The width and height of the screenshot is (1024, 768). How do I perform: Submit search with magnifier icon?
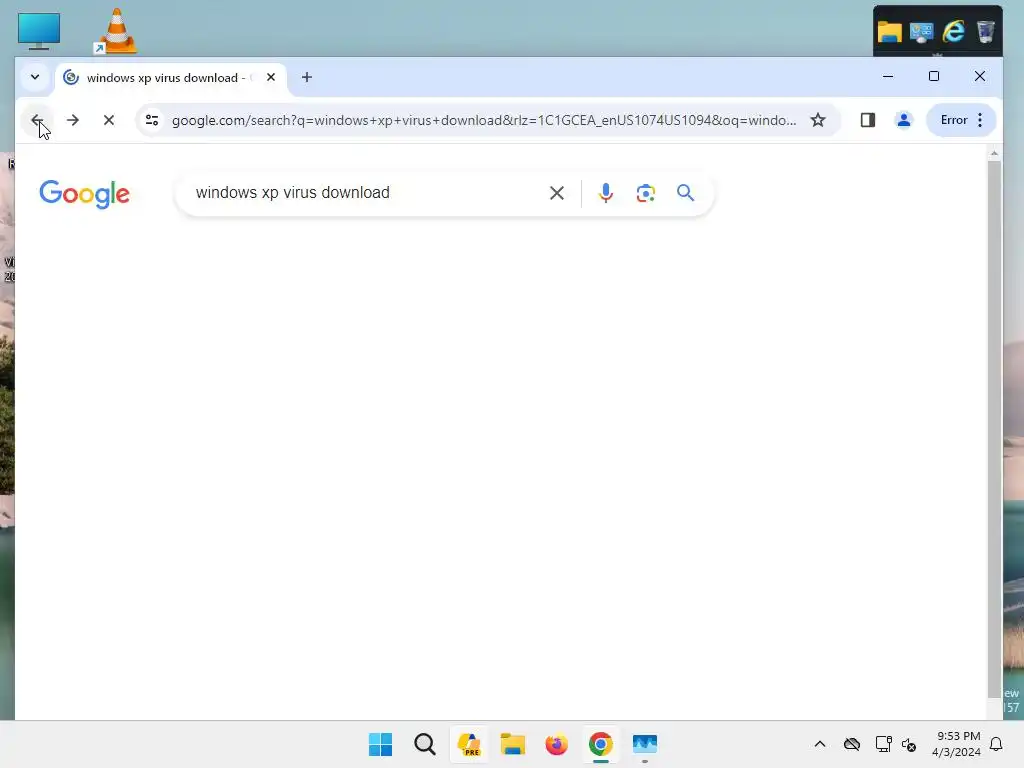pos(685,193)
